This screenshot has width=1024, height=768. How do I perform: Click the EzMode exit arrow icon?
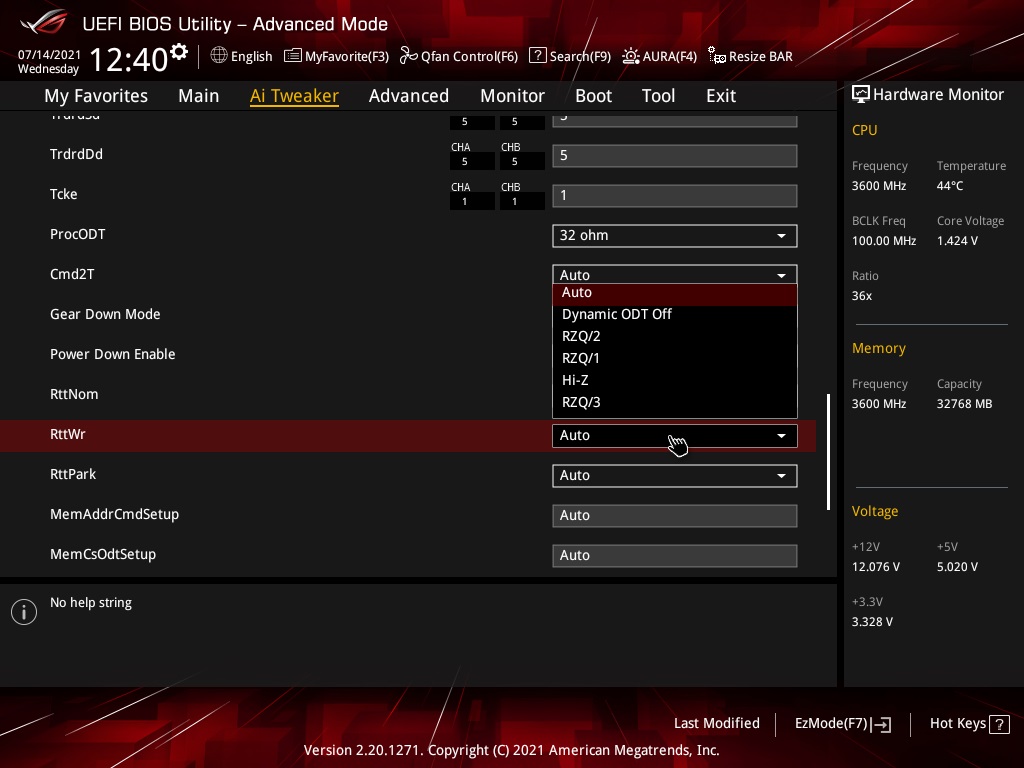(x=882, y=724)
